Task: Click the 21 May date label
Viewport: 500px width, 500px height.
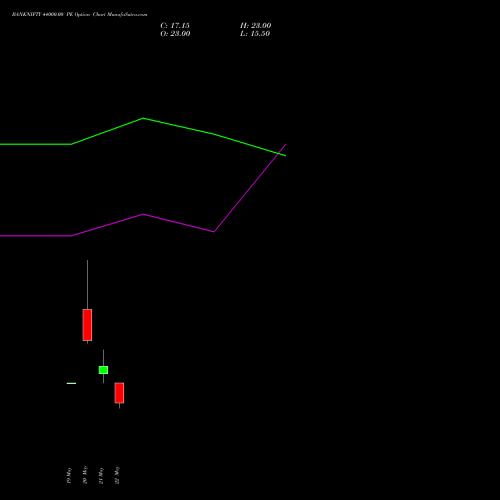Action: [x=101, y=475]
